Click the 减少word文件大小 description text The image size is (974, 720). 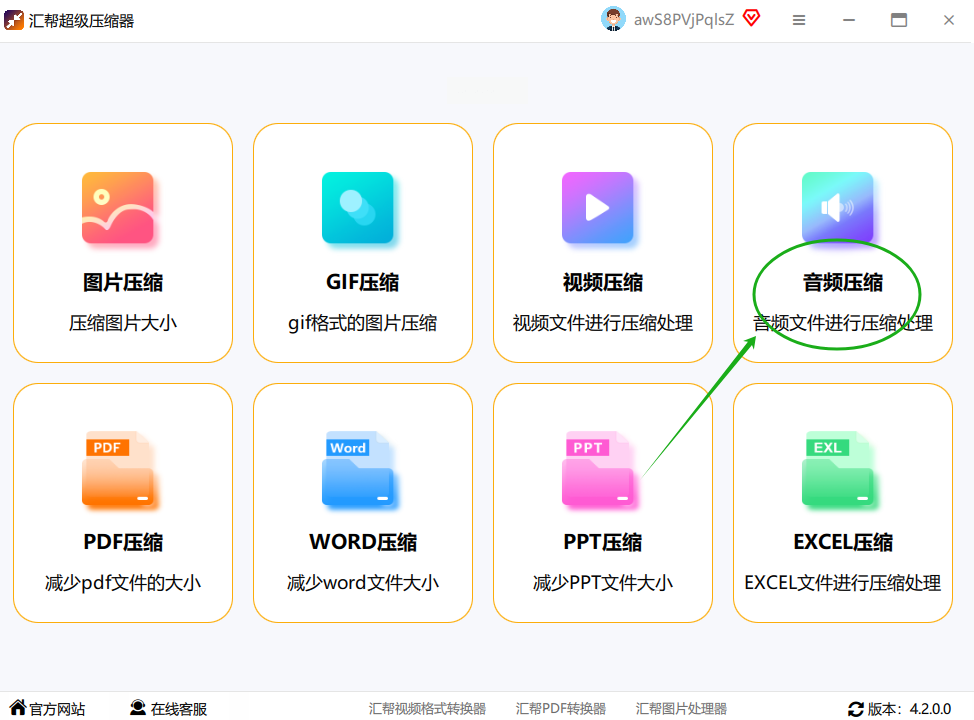(x=363, y=583)
